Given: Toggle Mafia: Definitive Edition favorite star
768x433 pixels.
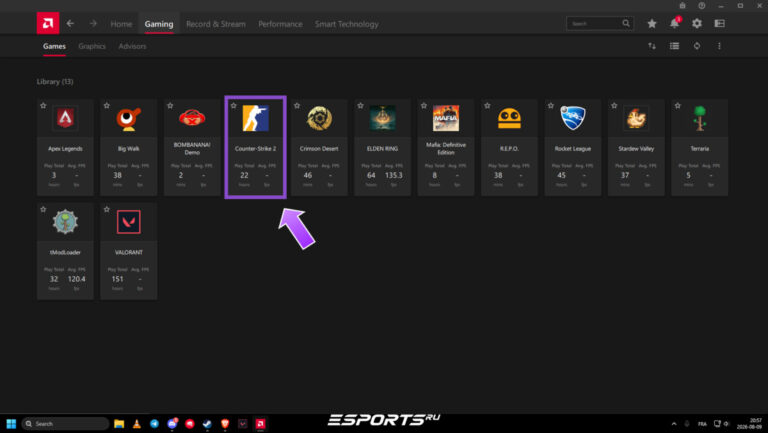Looking at the screenshot, I should click(x=424, y=105).
